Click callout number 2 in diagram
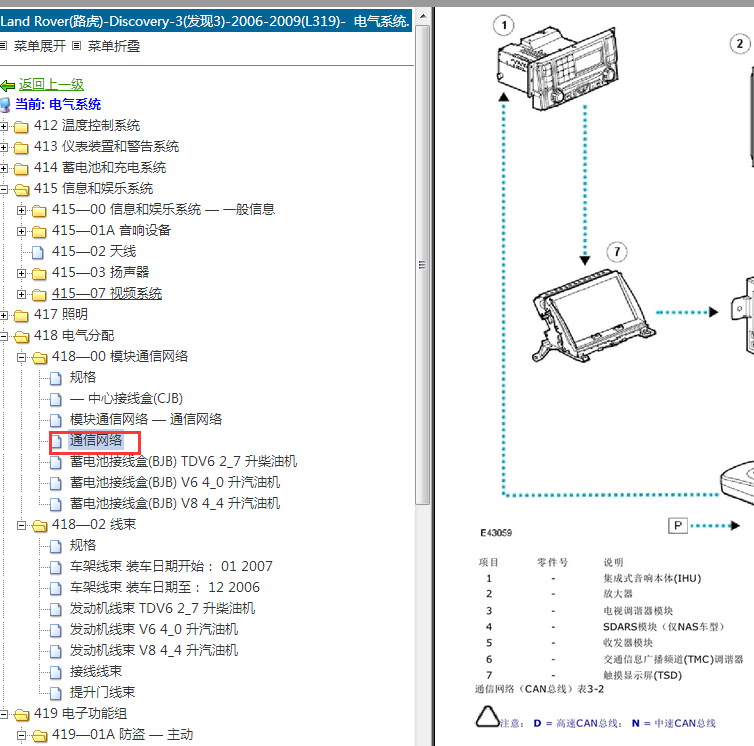The width and height of the screenshot is (754, 746). (x=740, y=44)
